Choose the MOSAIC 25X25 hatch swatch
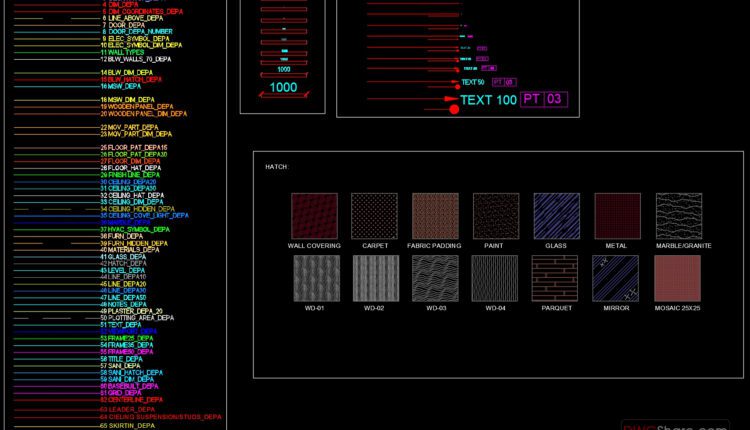This screenshot has width=750, height=430. click(x=677, y=278)
